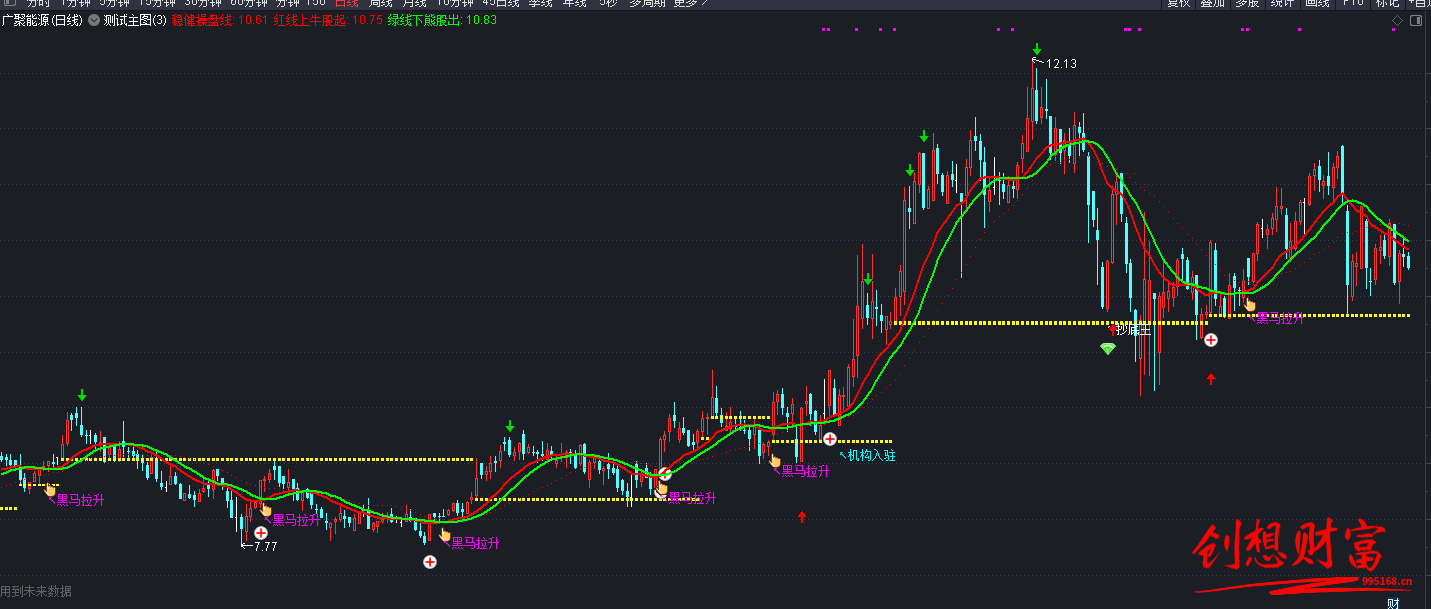Open the indicator dropdown next to 广聚能源(日线)
The height and width of the screenshot is (609, 1431).
[x=94, y=20]
